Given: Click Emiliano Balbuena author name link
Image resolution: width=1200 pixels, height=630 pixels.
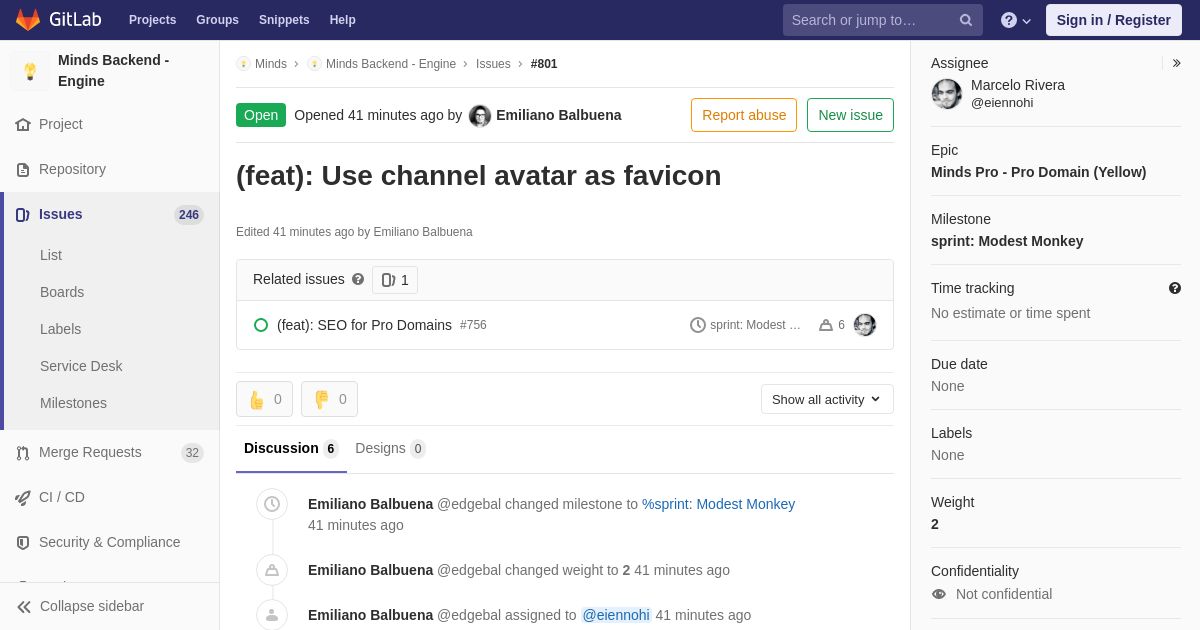Looking at the screenshot, I should click(x=559, y=115).
